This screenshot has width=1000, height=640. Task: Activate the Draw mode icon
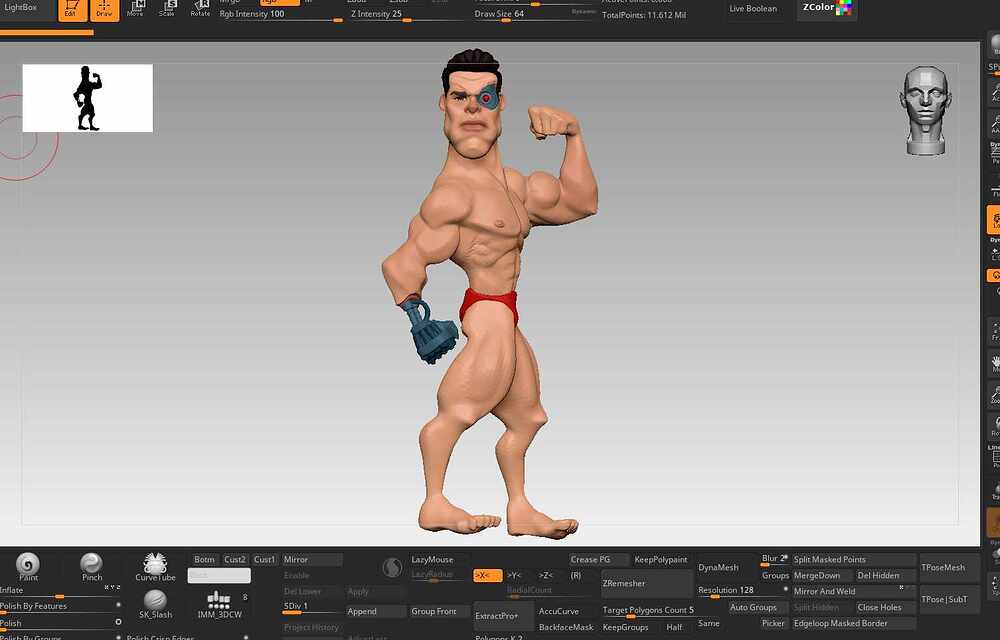[x=104, y=10]
